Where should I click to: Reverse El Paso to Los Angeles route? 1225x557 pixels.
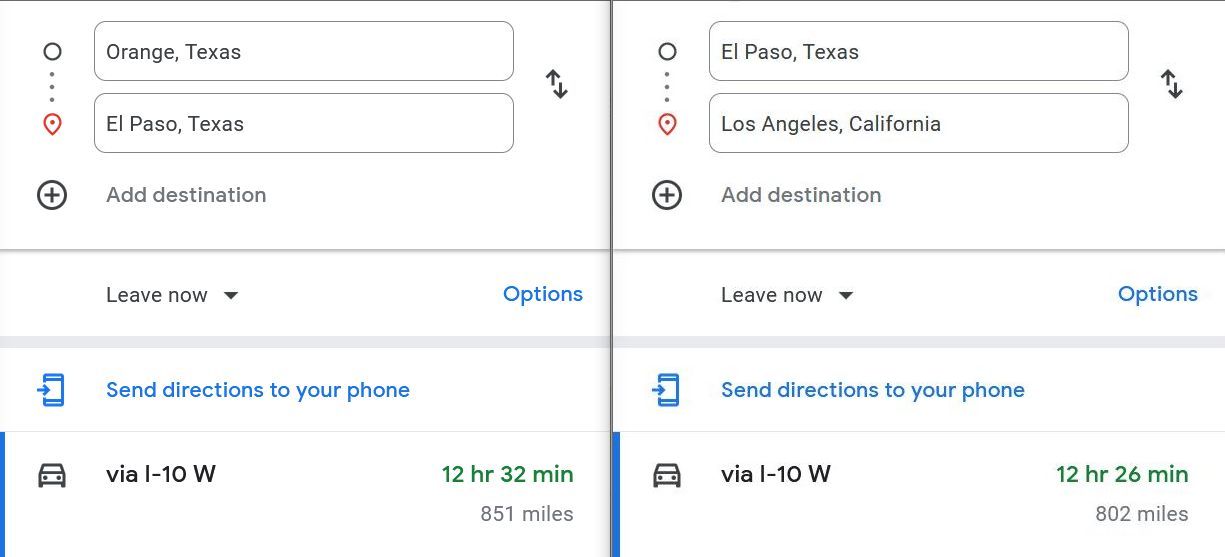[1172, 84]
